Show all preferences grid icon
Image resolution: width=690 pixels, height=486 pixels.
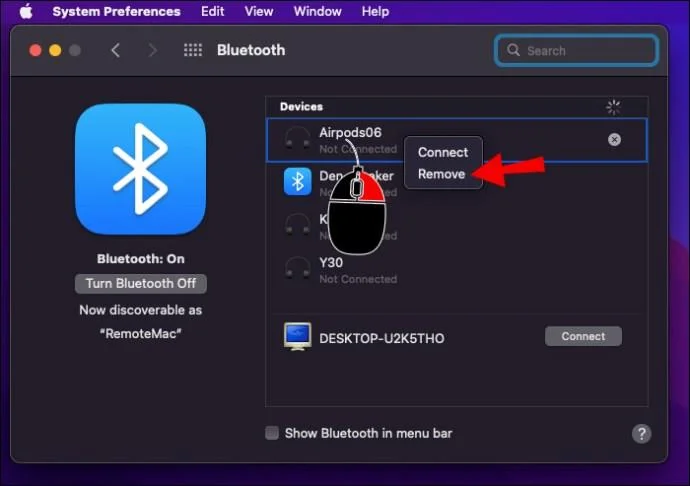coord(193,50)
